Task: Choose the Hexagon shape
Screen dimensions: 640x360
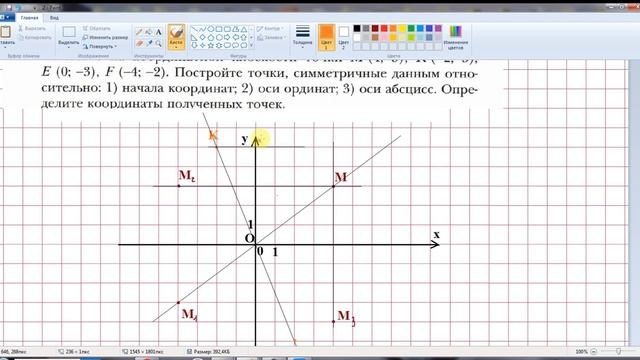Action: coord(219,37)
